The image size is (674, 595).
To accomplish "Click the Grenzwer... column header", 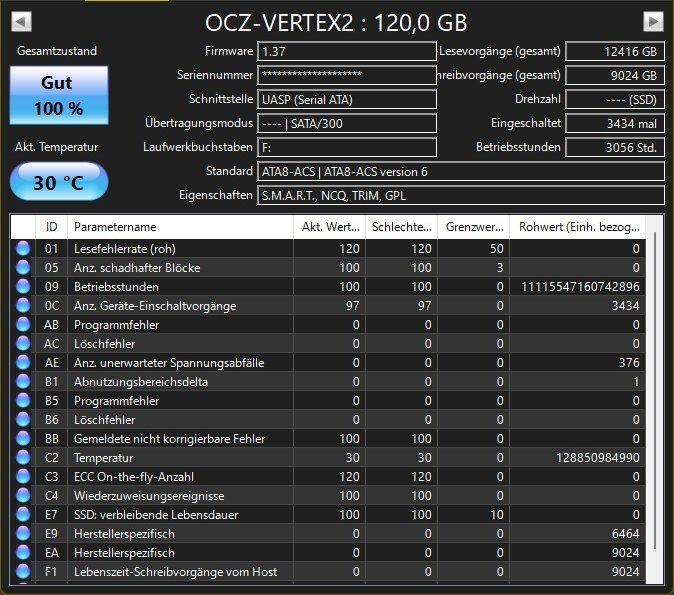I will (x=474, y=227).
